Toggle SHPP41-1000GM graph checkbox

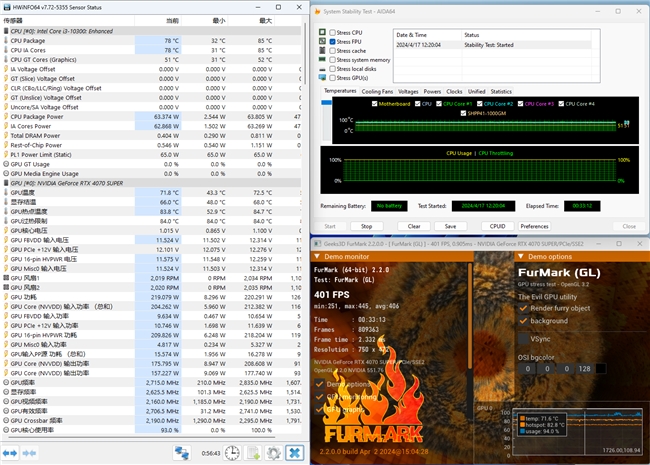[x=463, y=113]
